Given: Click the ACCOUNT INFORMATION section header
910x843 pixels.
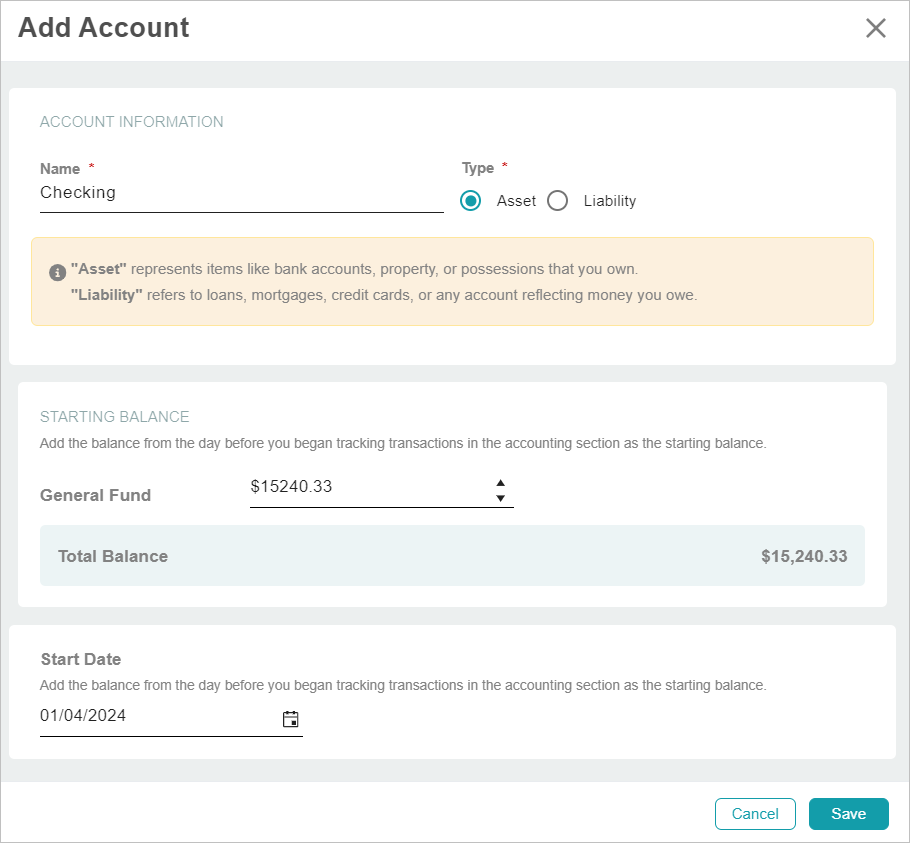Looking at the screenshot, I should click(131, 121).
